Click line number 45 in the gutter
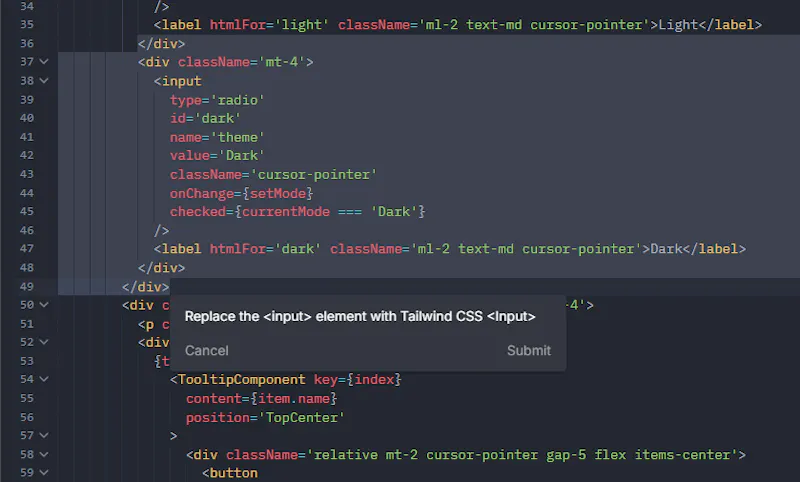The width and height of the screenshot is (800, 482). [x=27, y=211]
